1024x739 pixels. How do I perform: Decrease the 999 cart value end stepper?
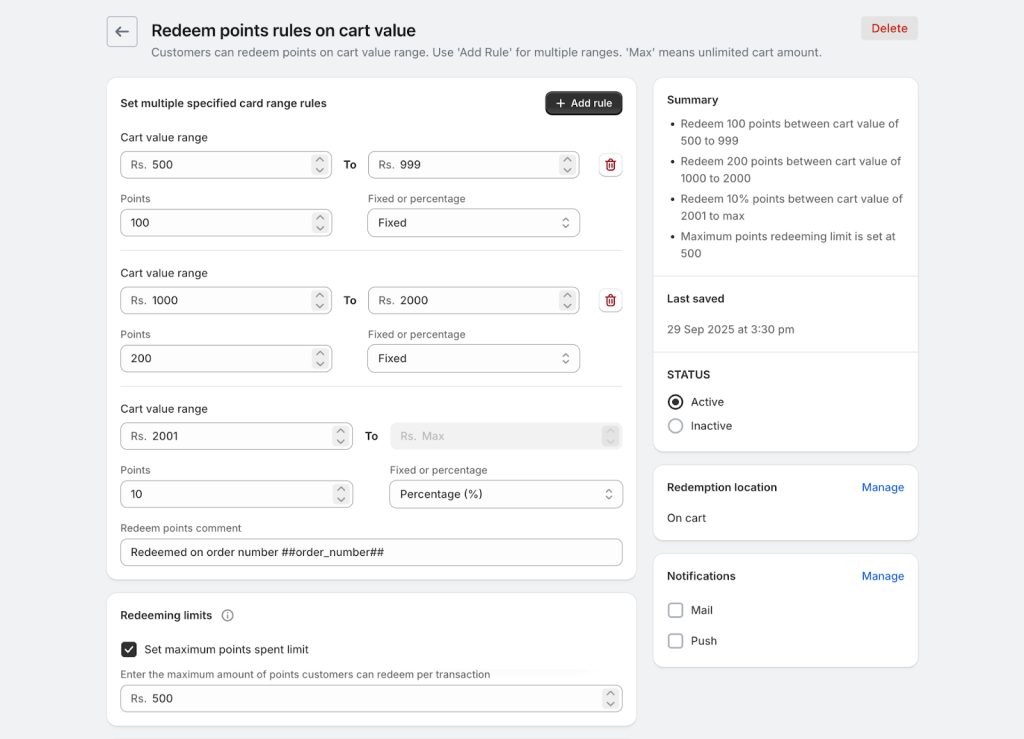567,170
